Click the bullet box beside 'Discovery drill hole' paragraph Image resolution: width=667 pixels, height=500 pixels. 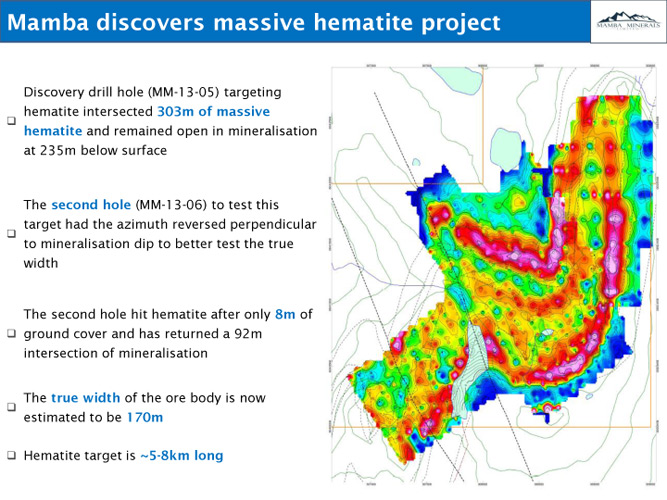coord(11,121)
